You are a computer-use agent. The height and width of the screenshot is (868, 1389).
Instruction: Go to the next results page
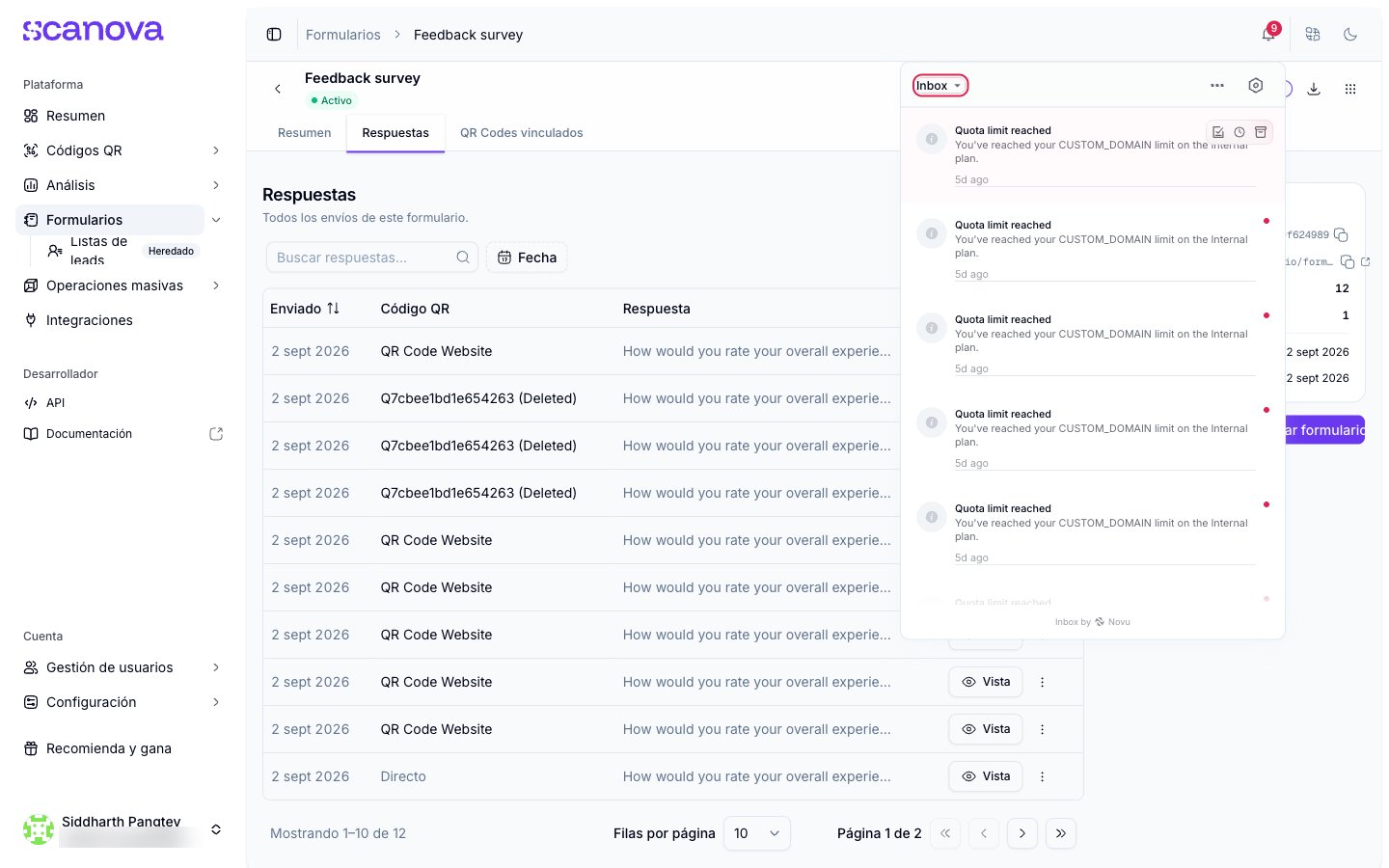click(1022, 833)
